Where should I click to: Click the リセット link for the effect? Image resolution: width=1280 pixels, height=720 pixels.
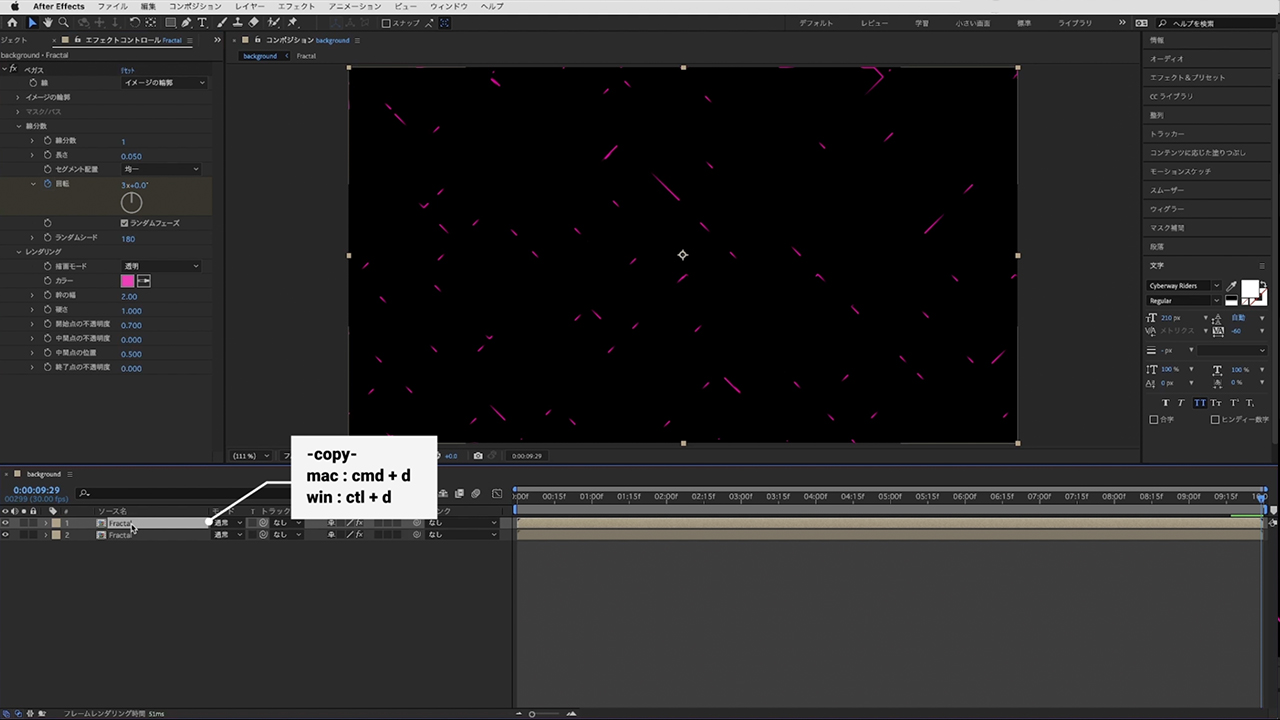(x=128, y=70)
